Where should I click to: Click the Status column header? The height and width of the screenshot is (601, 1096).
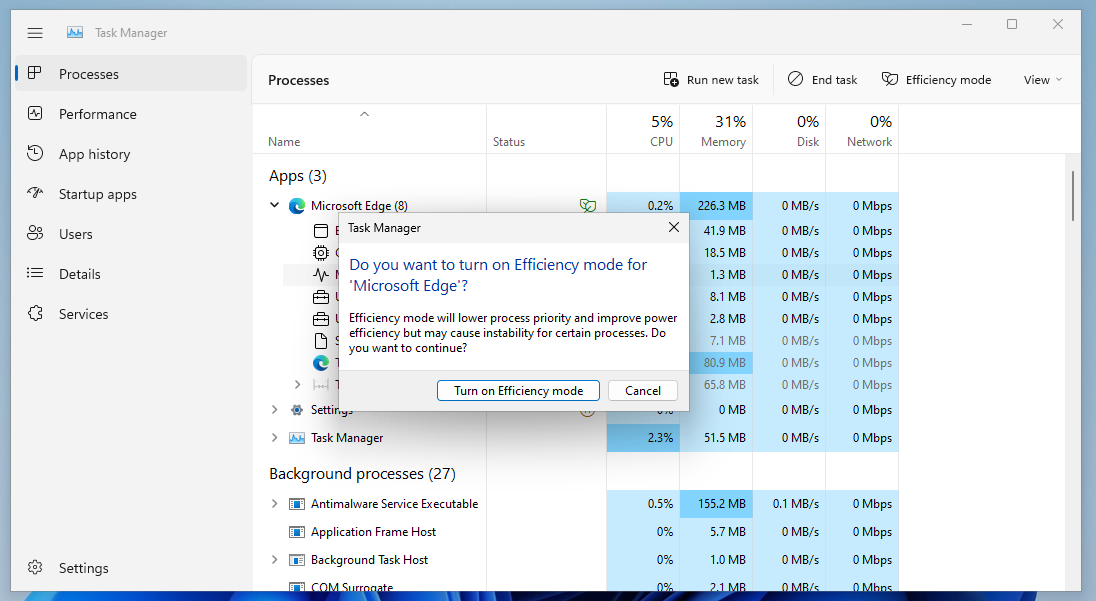tap(547, 129)
